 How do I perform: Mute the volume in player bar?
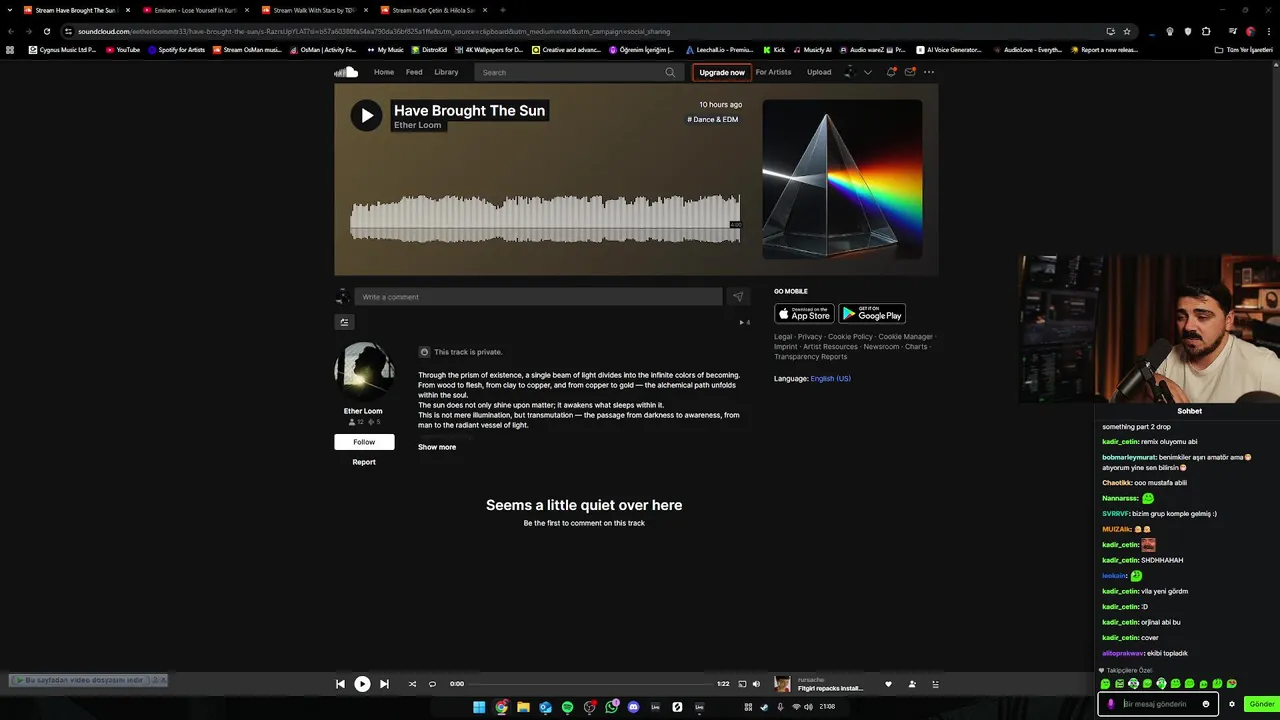pos(756,684)
